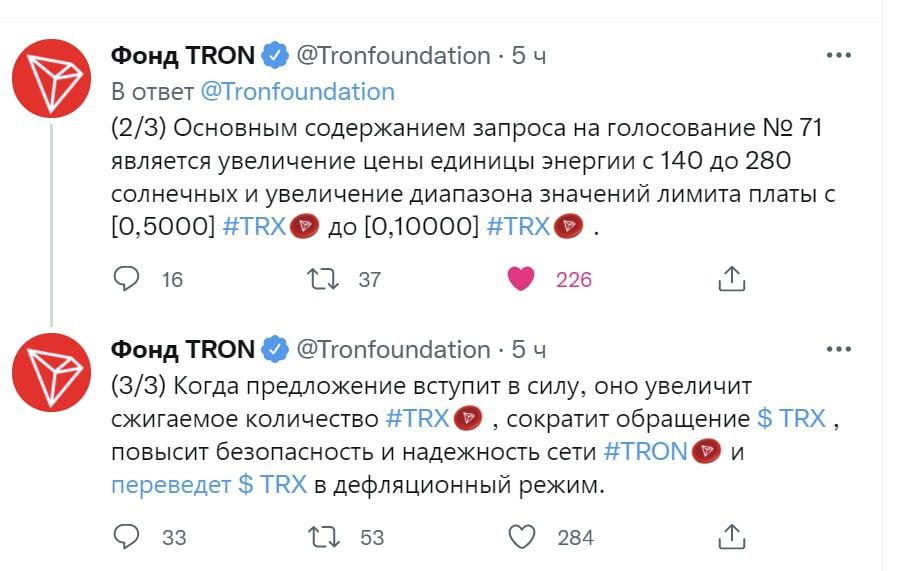Viewport: 911px width, 571px height.
Task: Open more options for the (3/3) tweet
Action: point(838,349)
